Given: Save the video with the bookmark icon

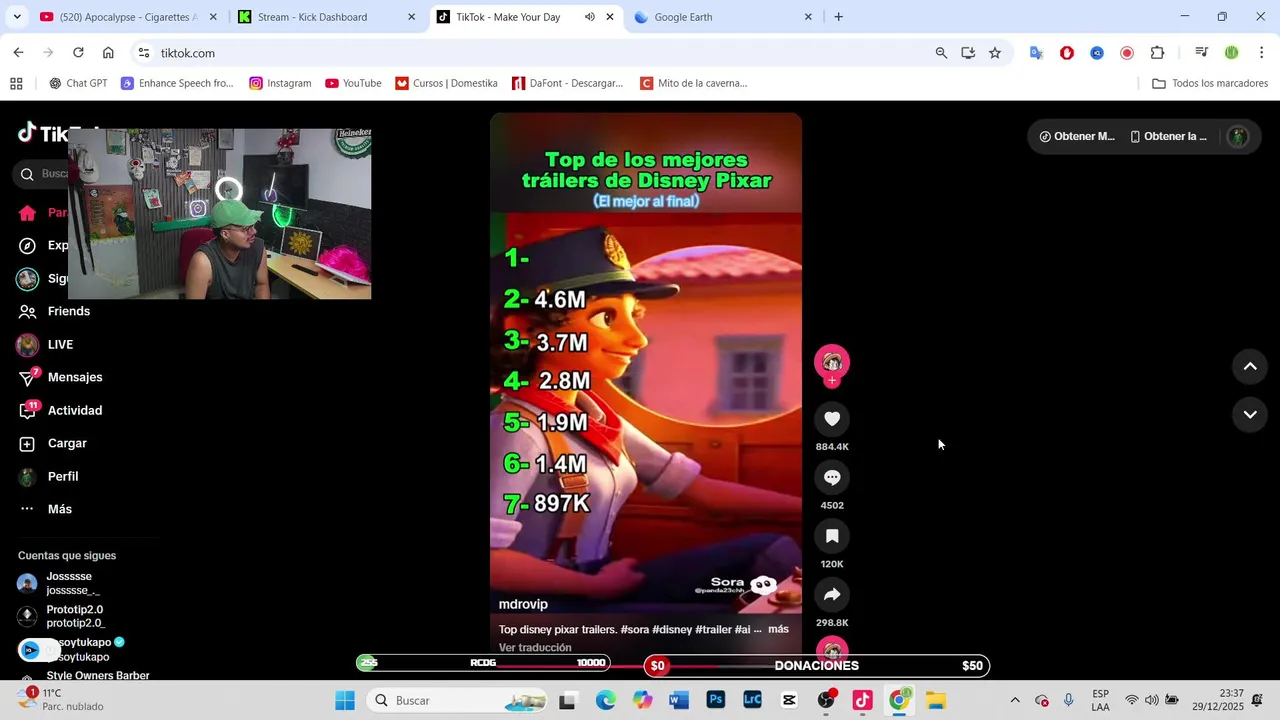Looking at the screenshot, I should [x=832, y=537].
